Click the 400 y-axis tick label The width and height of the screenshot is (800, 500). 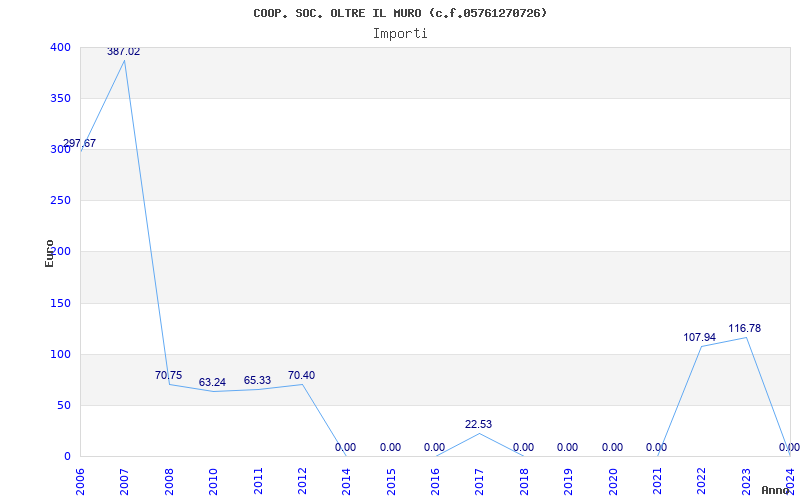[x=60, y=47]
